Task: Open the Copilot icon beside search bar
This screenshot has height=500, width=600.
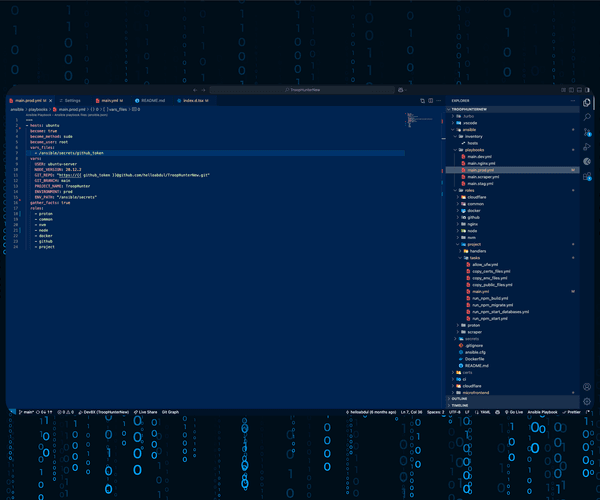Action: [401, 90]
